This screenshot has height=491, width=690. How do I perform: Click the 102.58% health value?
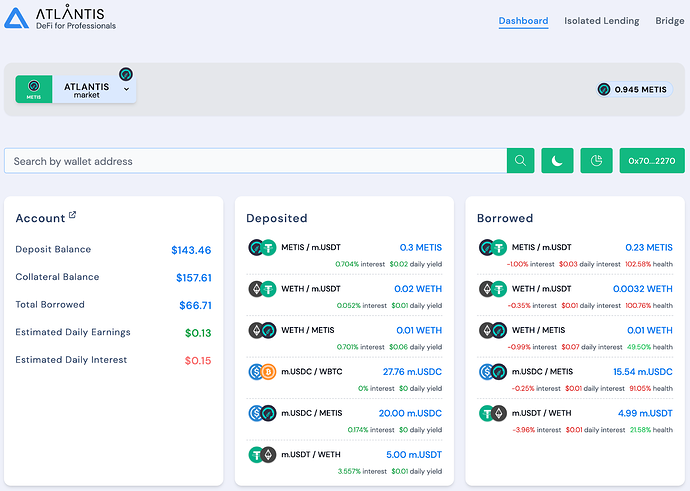click(x=638, y=264)
